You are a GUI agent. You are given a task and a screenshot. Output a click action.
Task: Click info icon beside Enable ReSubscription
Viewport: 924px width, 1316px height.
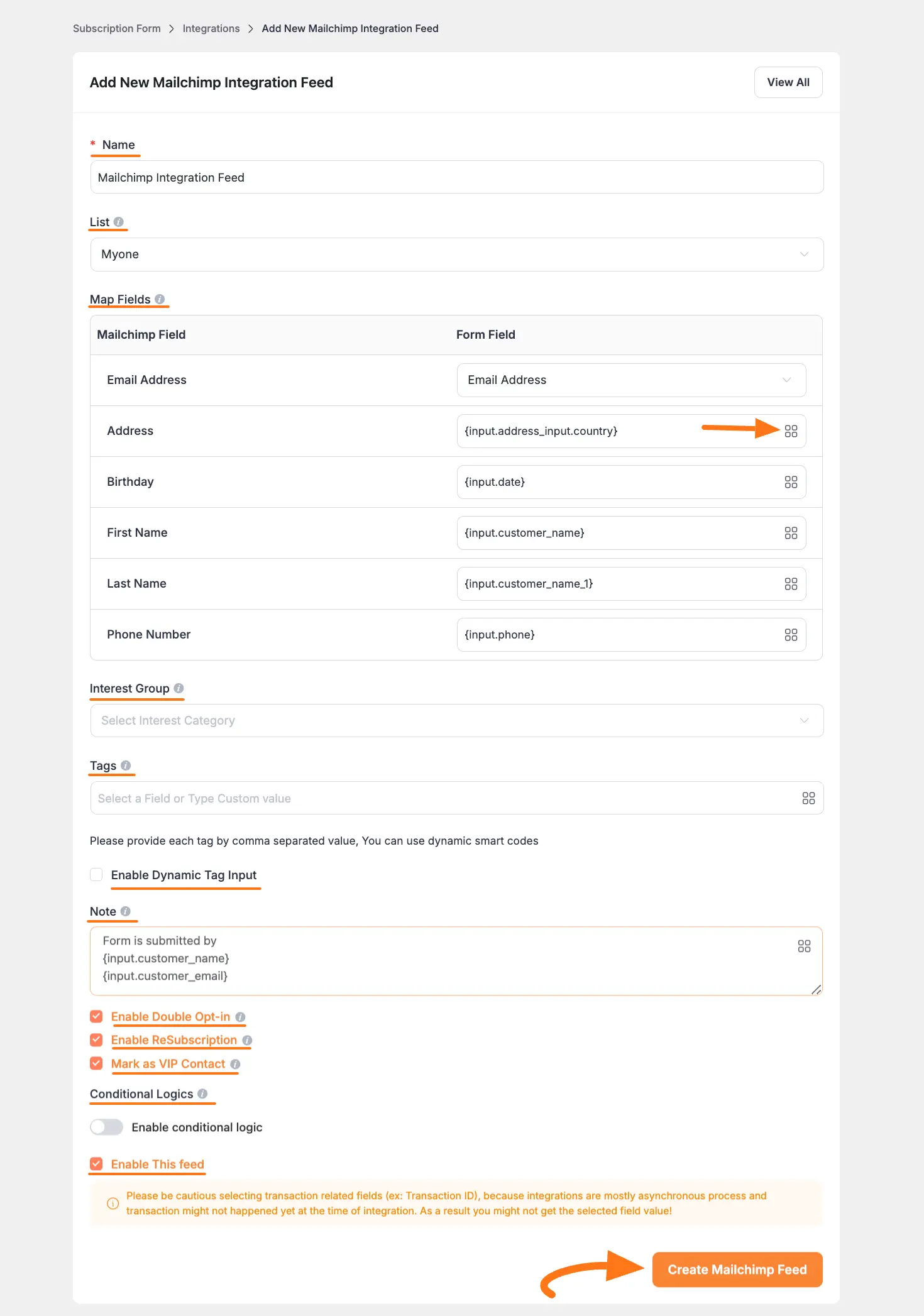247,1040
